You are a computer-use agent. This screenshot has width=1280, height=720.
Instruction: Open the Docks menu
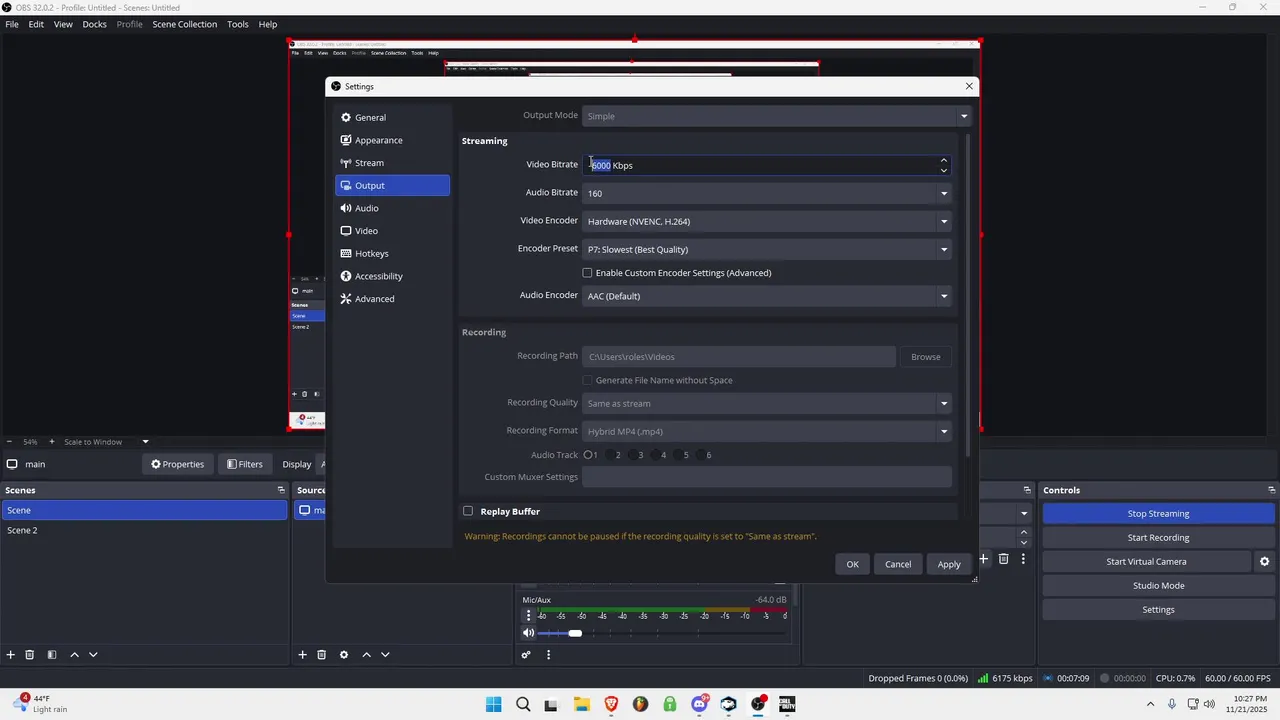94,24
